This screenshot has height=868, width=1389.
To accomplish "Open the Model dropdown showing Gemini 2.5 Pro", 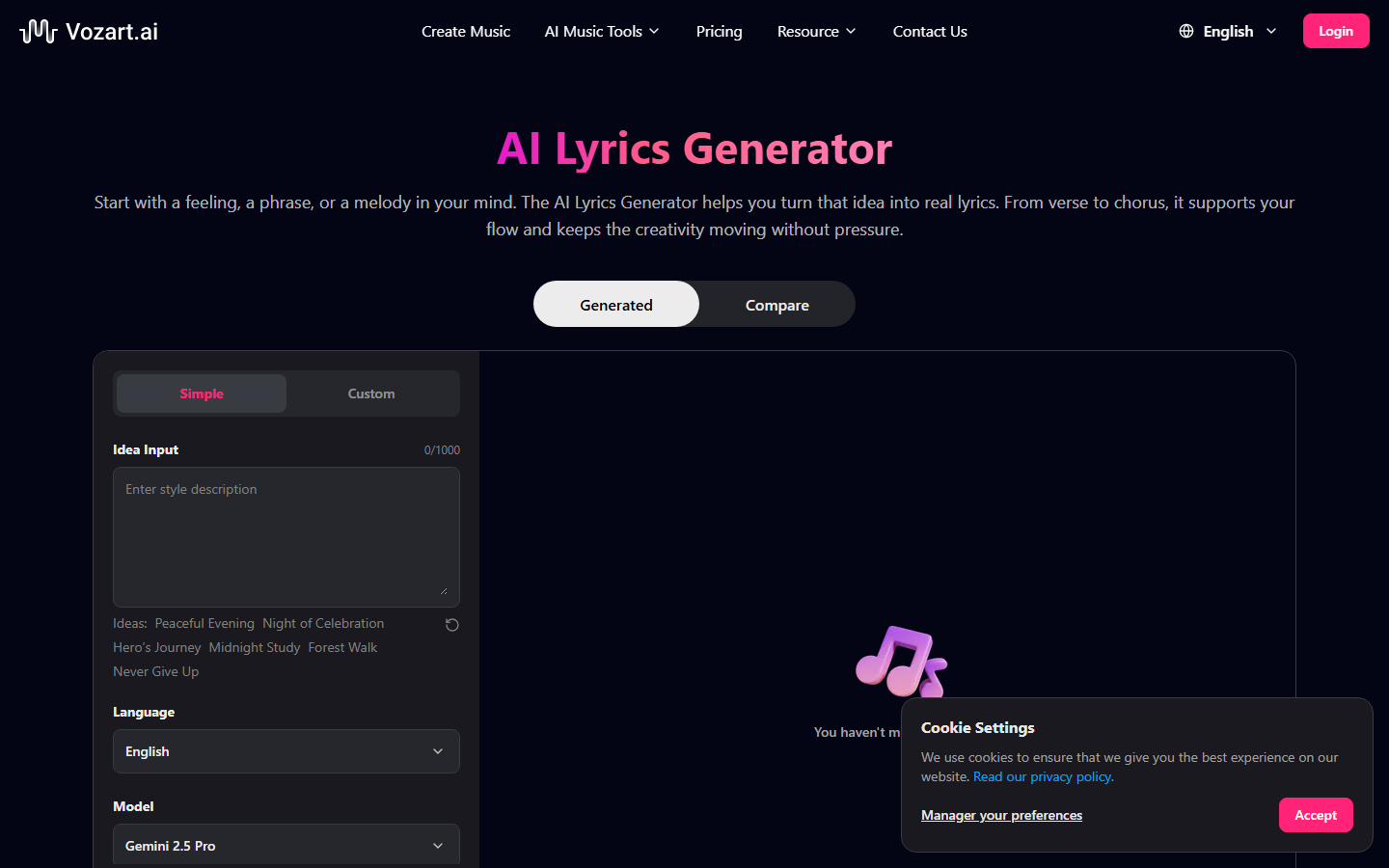I will point(286,845).
